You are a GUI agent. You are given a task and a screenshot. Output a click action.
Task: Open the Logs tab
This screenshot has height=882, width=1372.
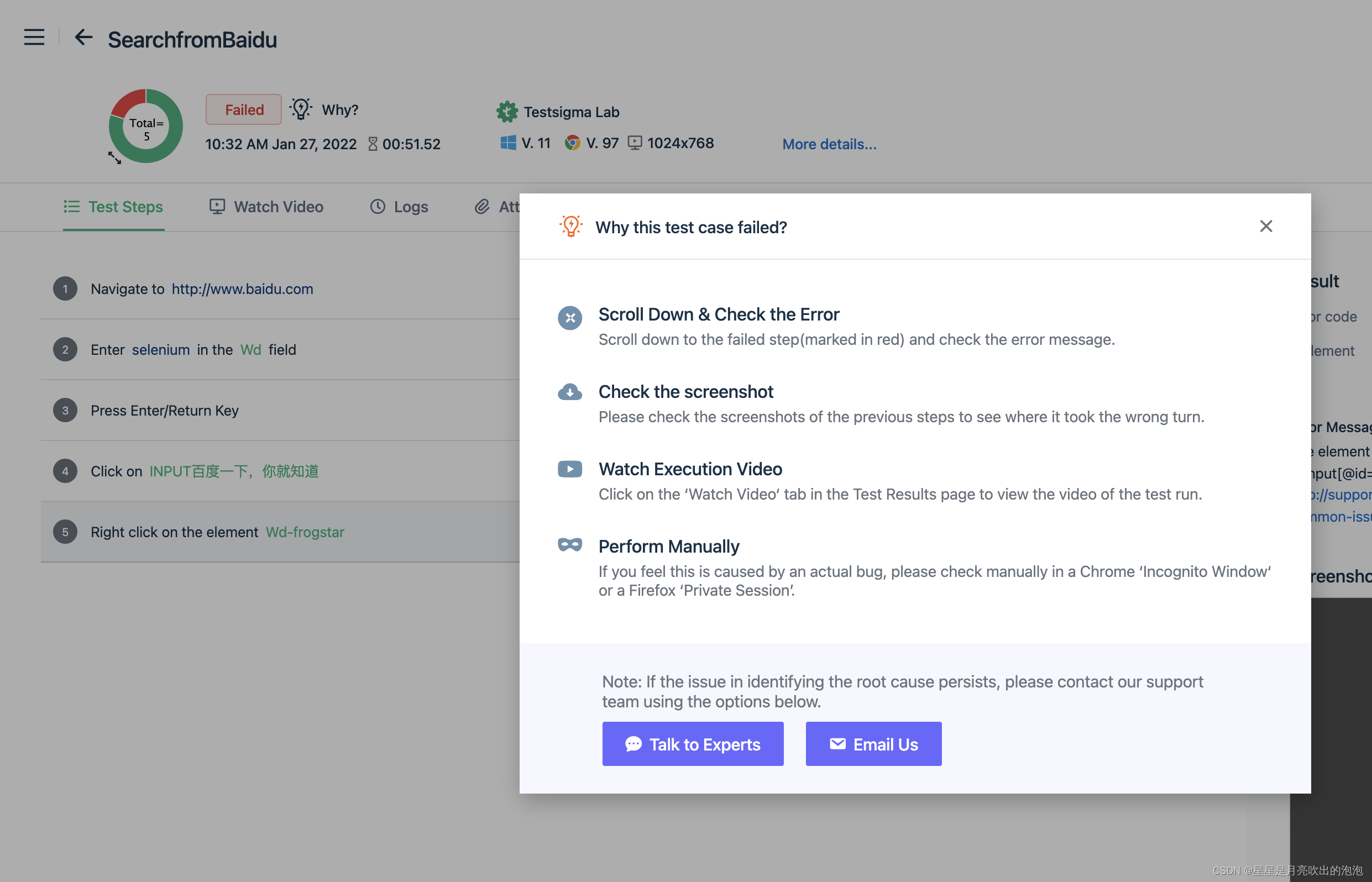tap(399, 207)
